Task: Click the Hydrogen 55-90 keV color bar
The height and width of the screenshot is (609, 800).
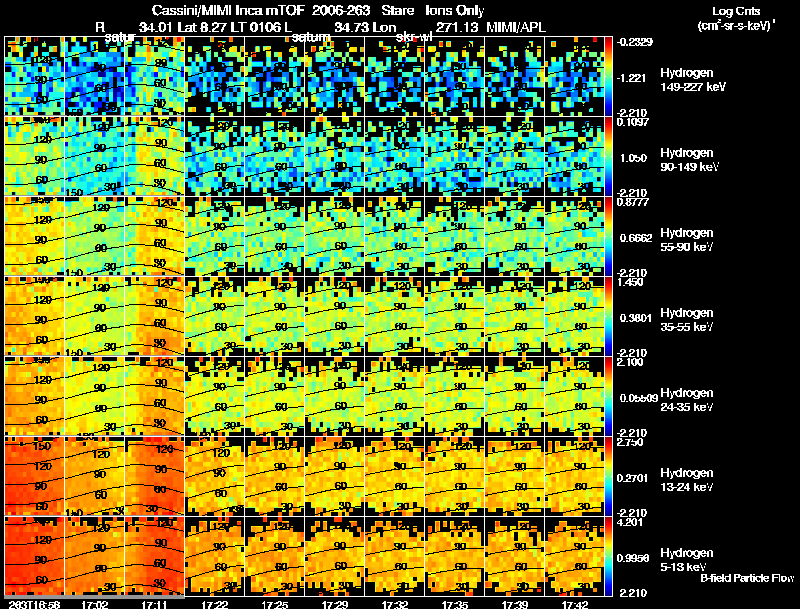Action: point(608,236)
